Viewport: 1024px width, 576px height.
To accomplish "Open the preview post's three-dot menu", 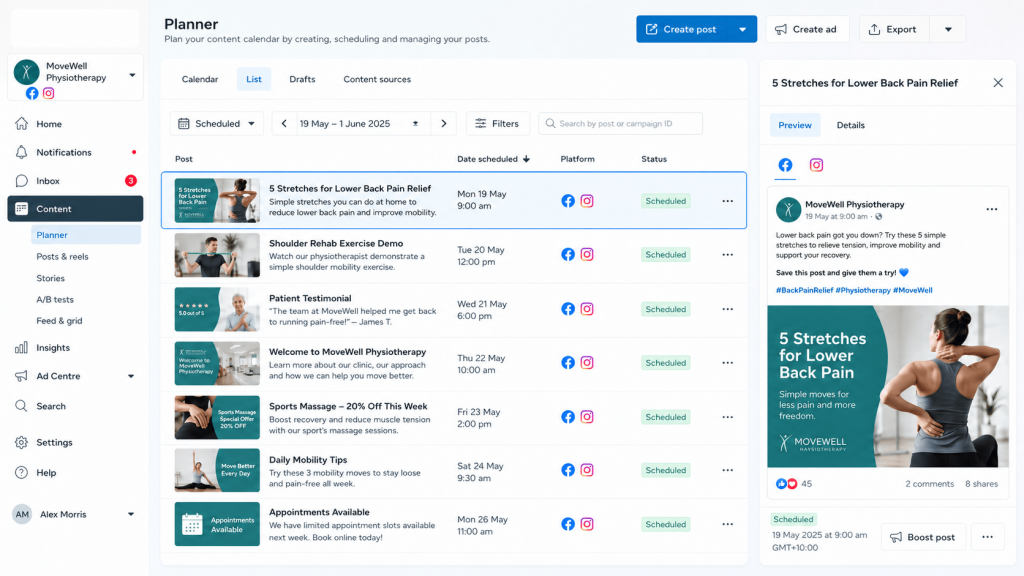I will click(x=991, y=209).
